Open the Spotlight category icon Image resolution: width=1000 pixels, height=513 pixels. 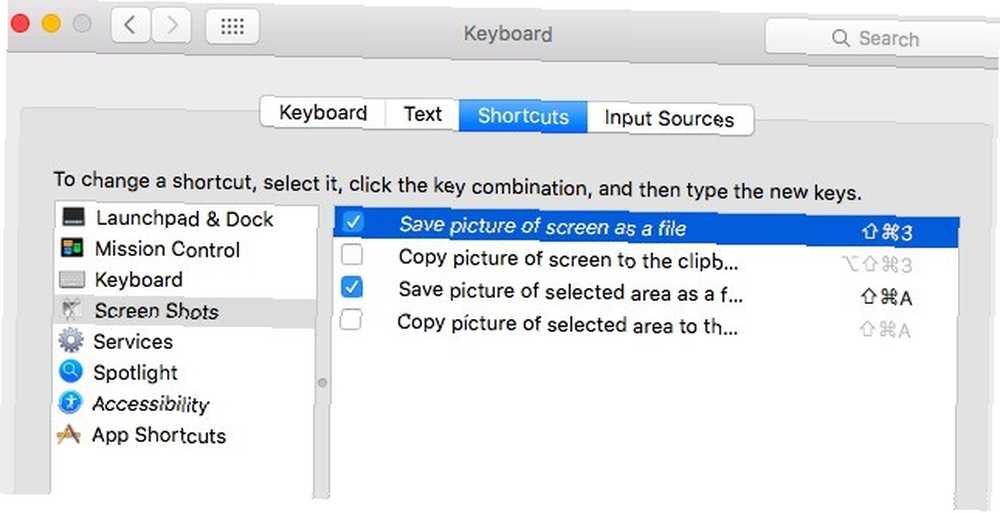tap(71, 371)
